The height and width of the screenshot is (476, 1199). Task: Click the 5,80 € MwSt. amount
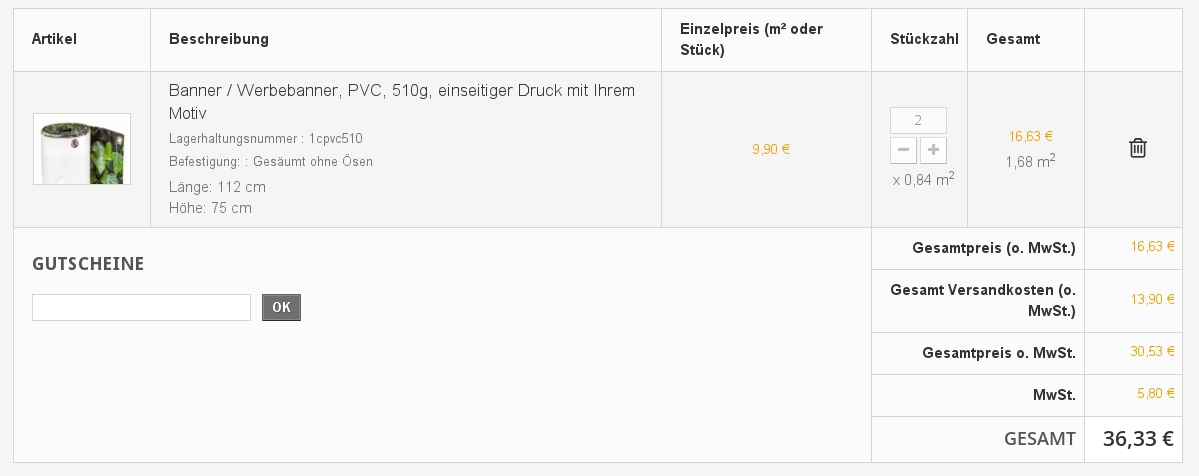1156,393
